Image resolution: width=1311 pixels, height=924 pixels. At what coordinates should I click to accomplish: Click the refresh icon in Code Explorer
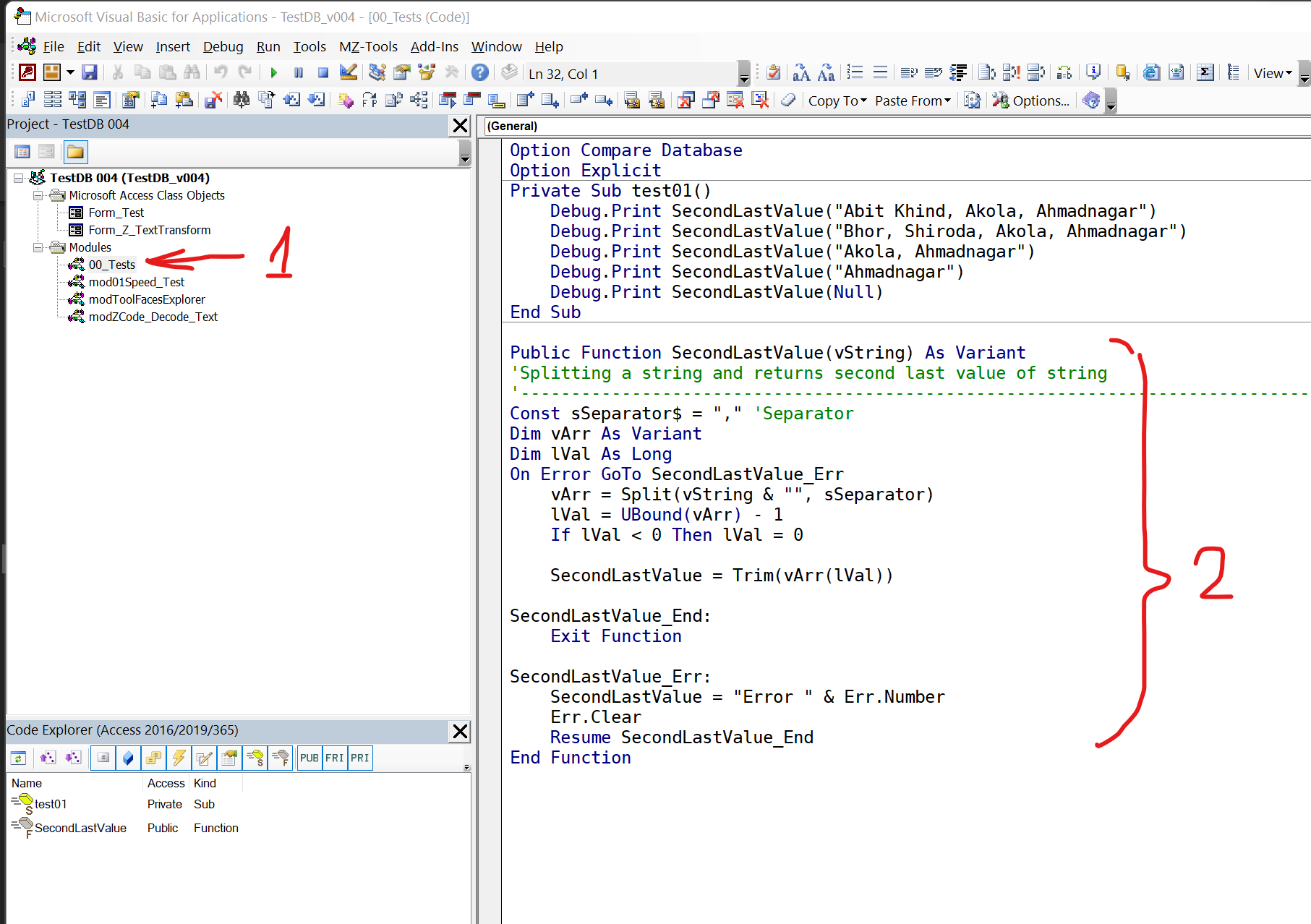click(x=19, y=758)
